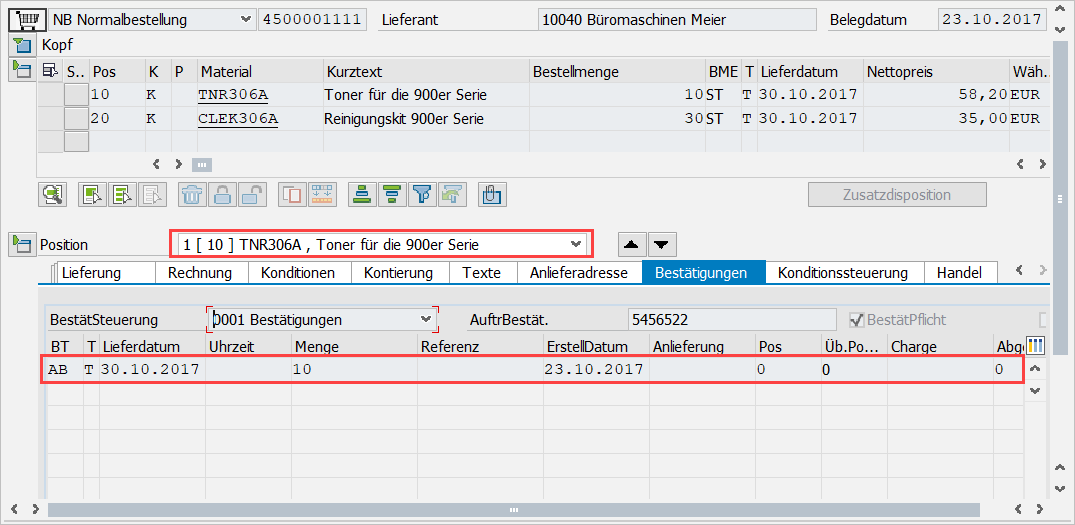Open the NB Normalbestellung order type dropdown
1075x525 pixels.
pyautogui.click(x=246, y=19)
